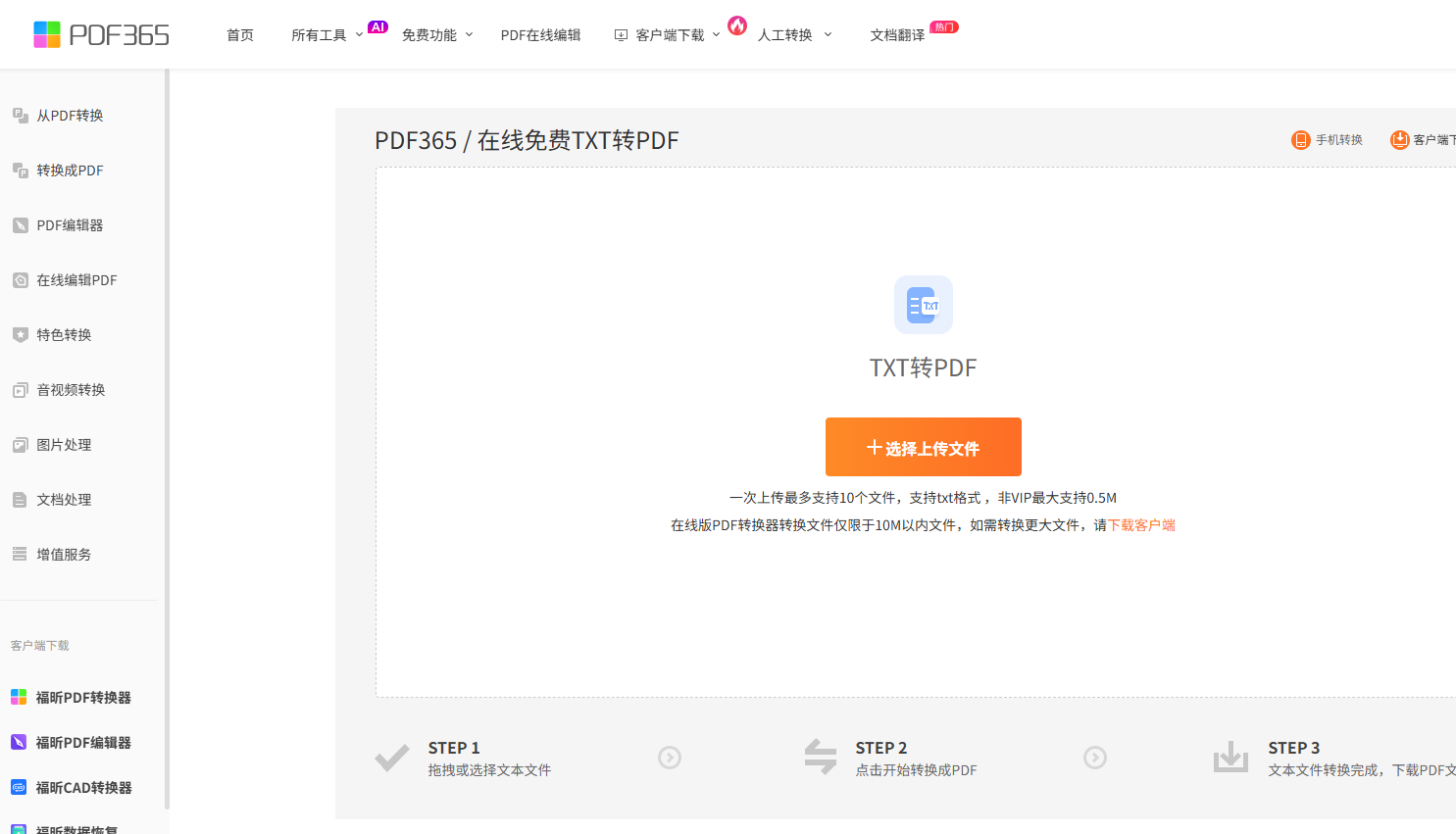Click the flame icon above 人工转换

point(737,25)
